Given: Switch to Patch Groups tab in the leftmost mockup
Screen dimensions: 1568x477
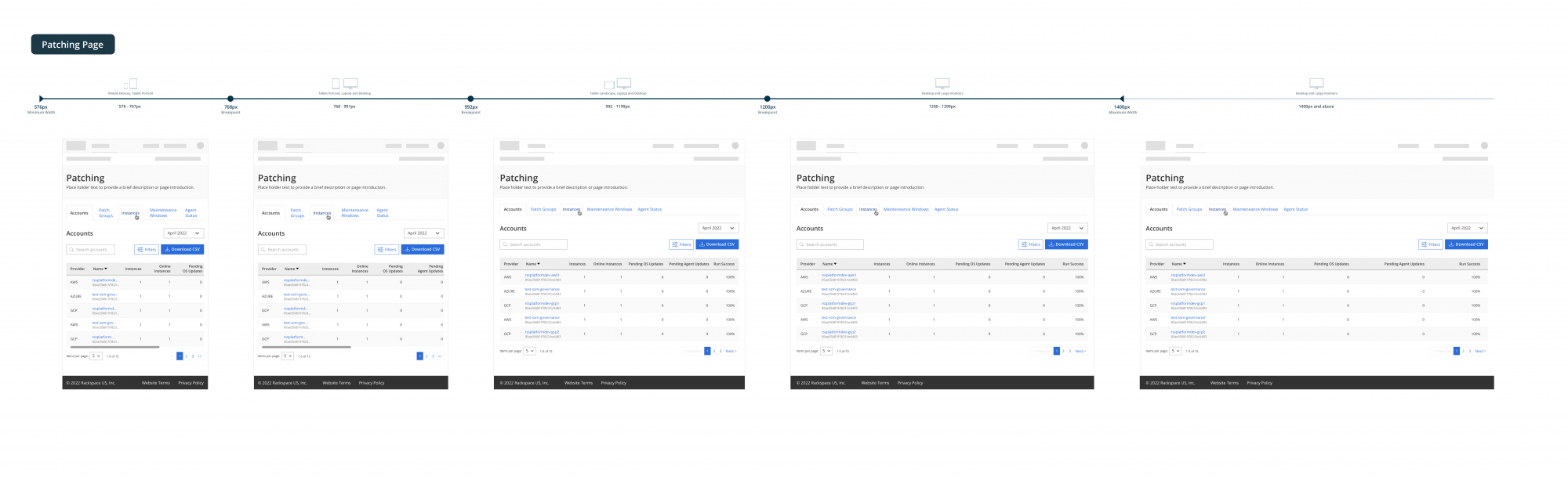Looking at the screenshot, I should coord(105,213).
